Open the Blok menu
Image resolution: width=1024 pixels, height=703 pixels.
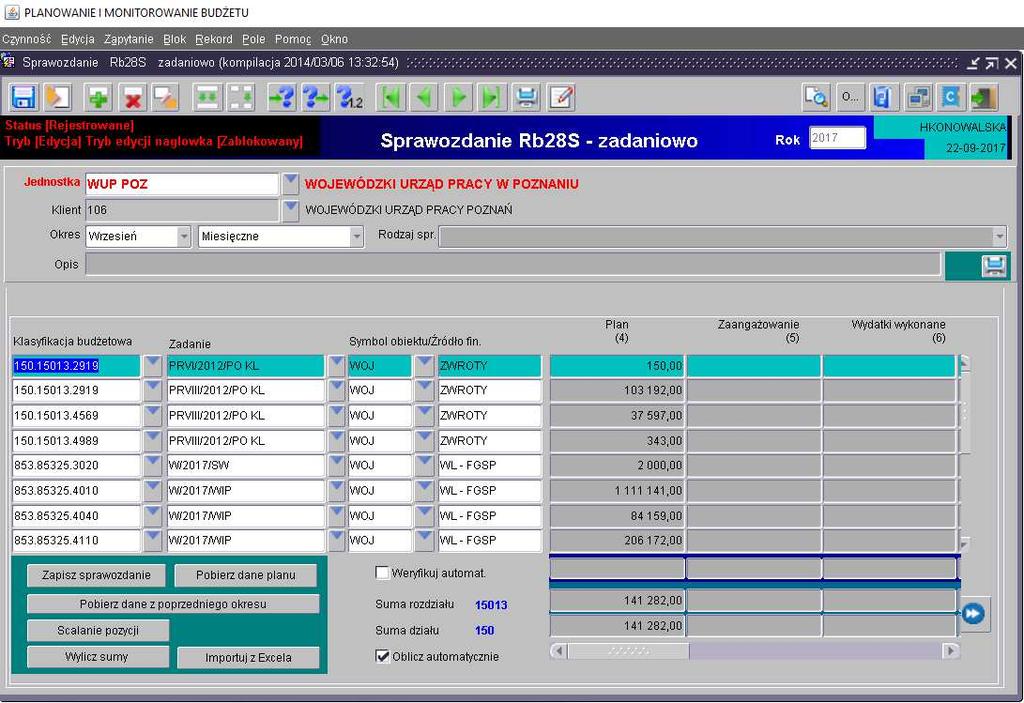pos(174,39)
